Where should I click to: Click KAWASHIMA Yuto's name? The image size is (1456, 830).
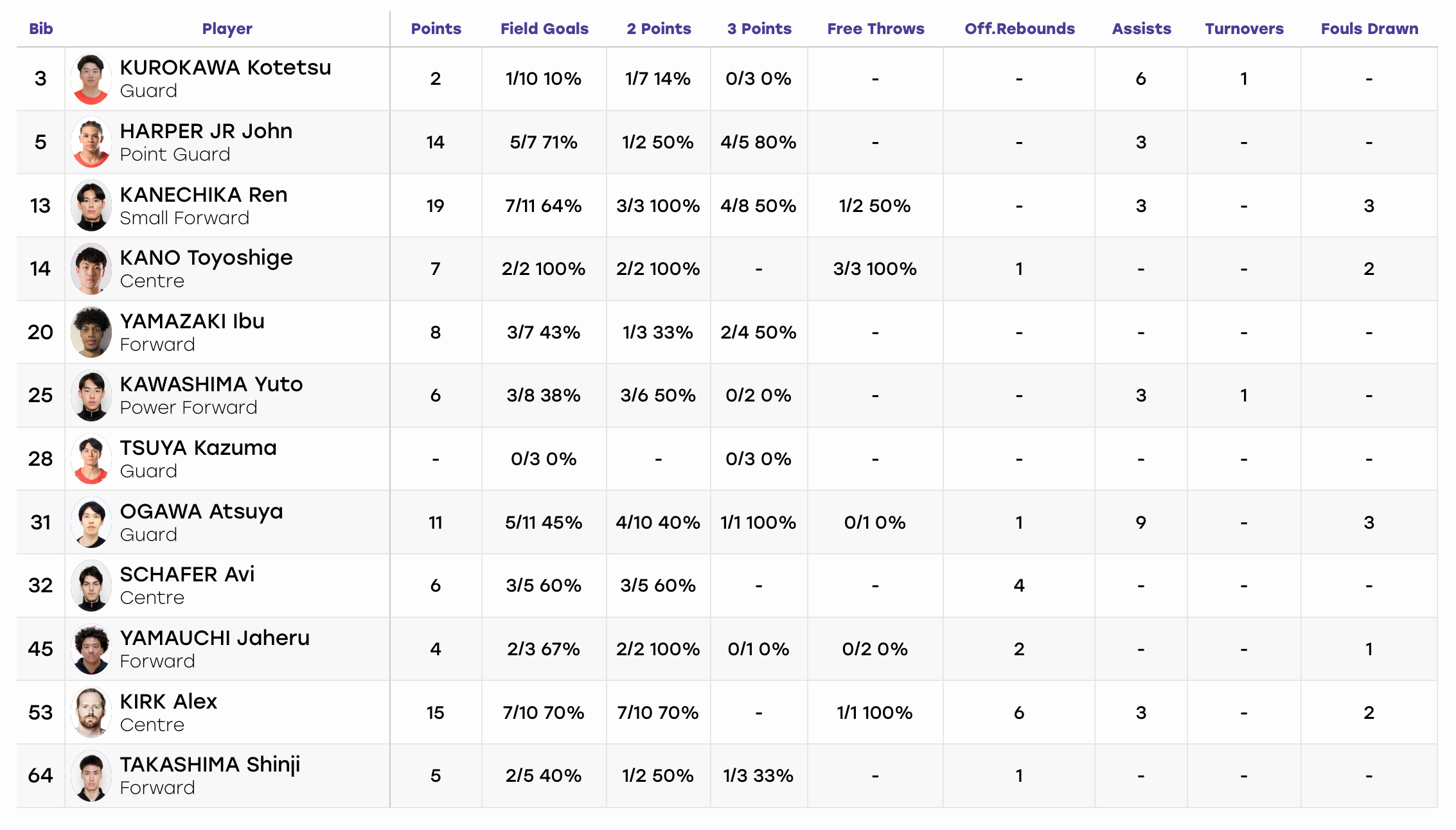(211, 384)
